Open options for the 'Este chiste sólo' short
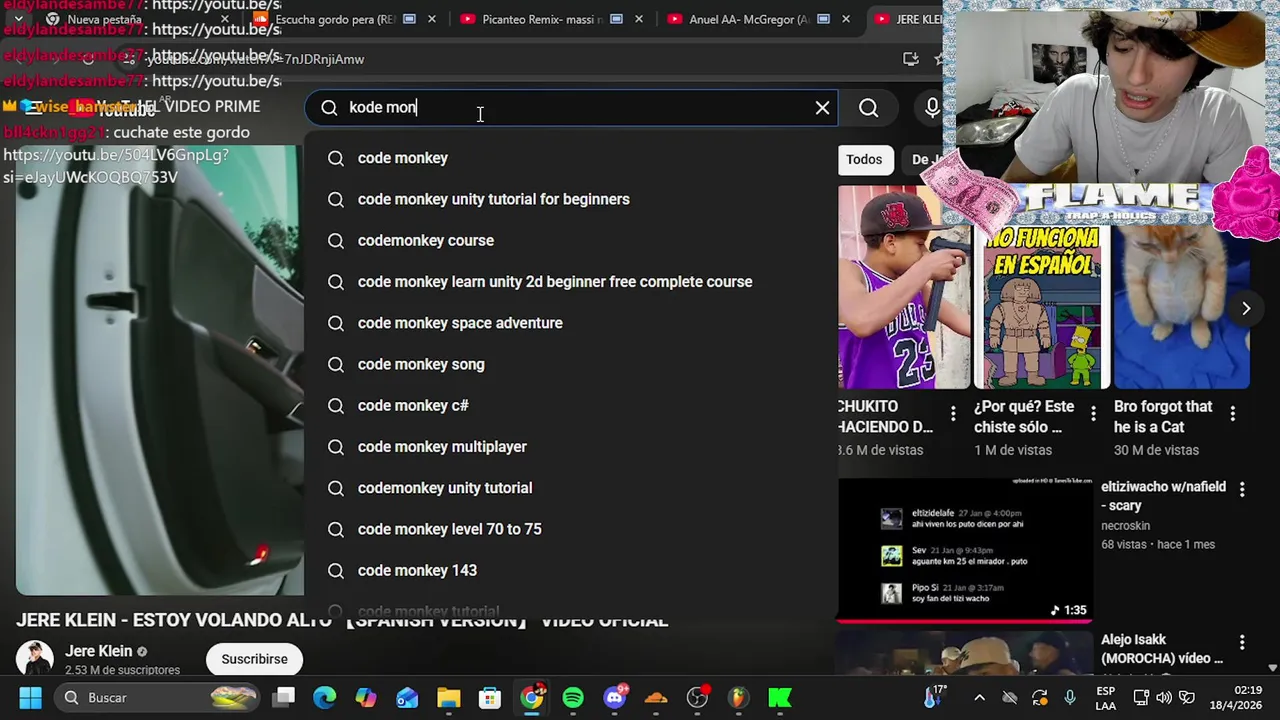This screenshot has height=720, width=1280. (1093, 413)
